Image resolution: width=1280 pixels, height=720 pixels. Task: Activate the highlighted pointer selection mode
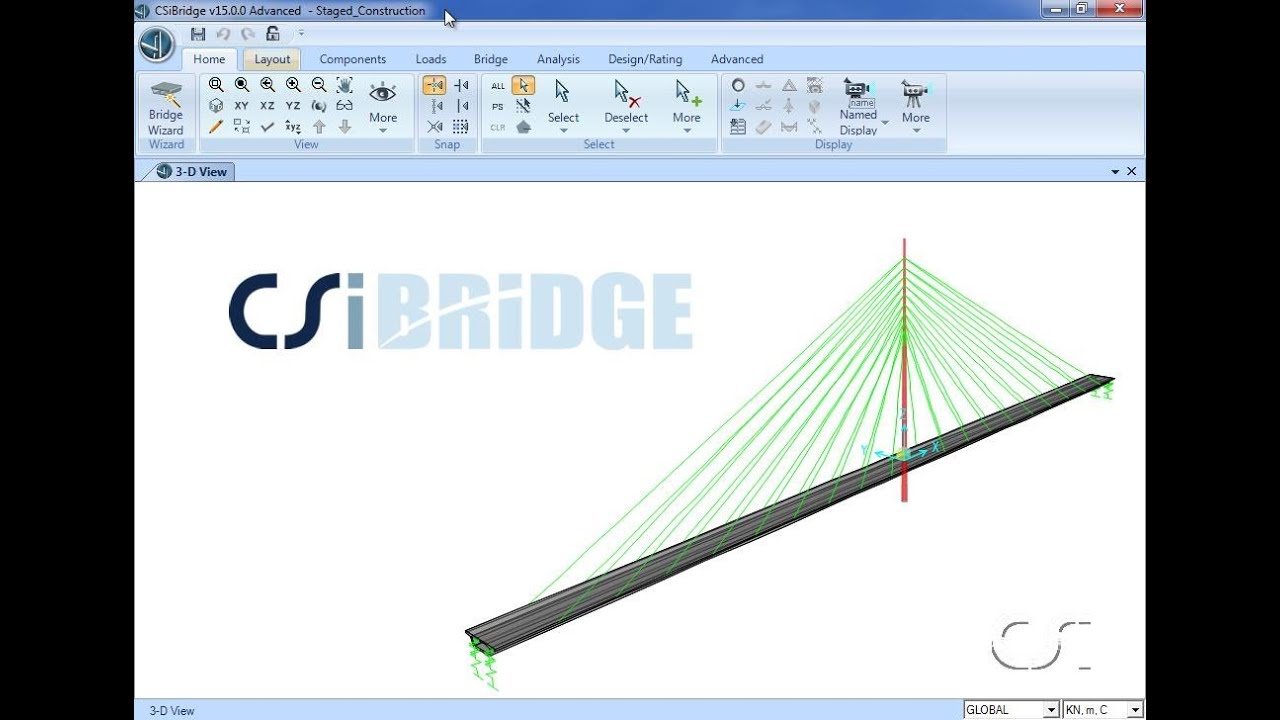click(x=523, y=85)
